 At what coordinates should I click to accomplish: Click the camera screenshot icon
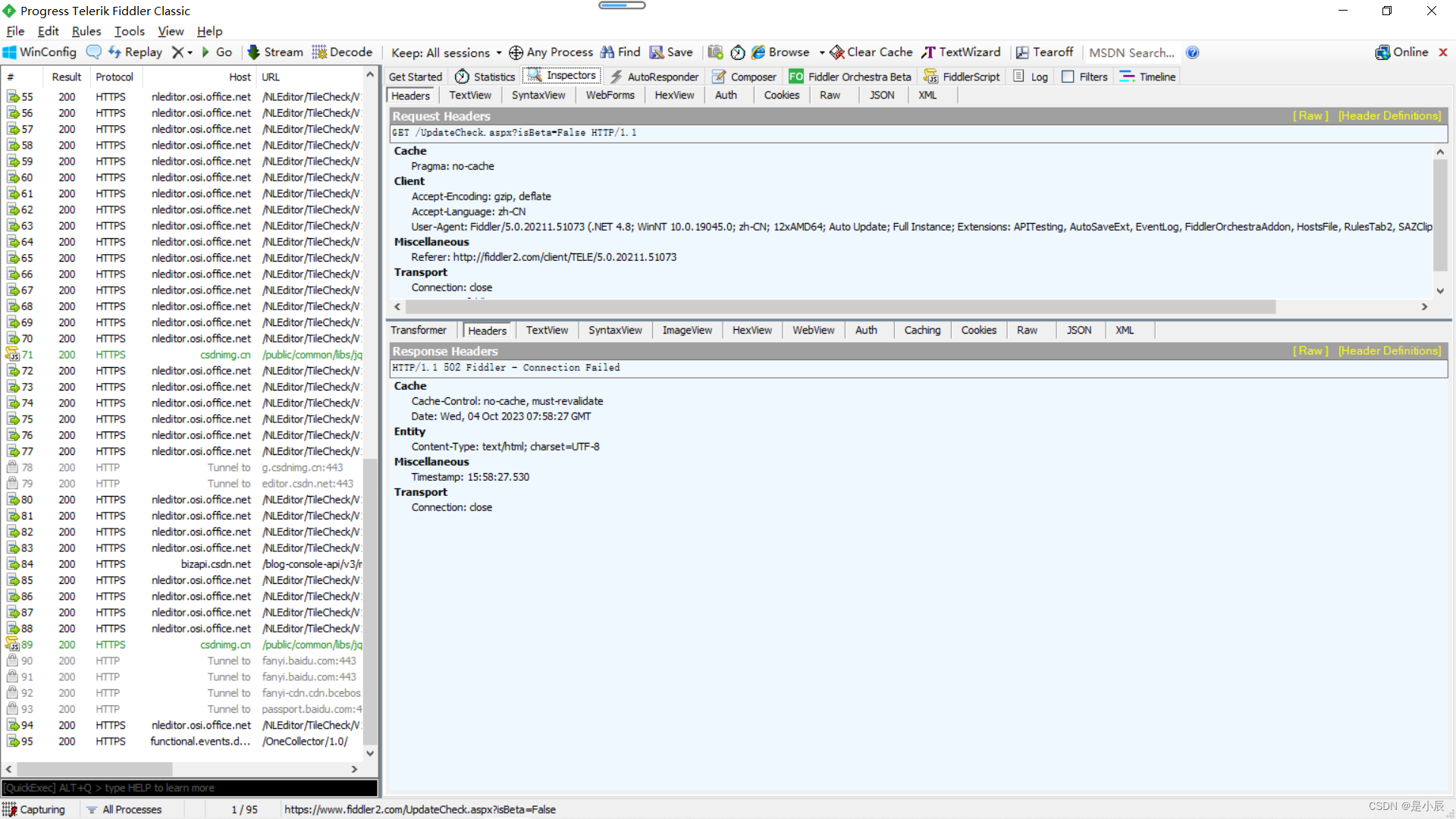coord(715,52)
